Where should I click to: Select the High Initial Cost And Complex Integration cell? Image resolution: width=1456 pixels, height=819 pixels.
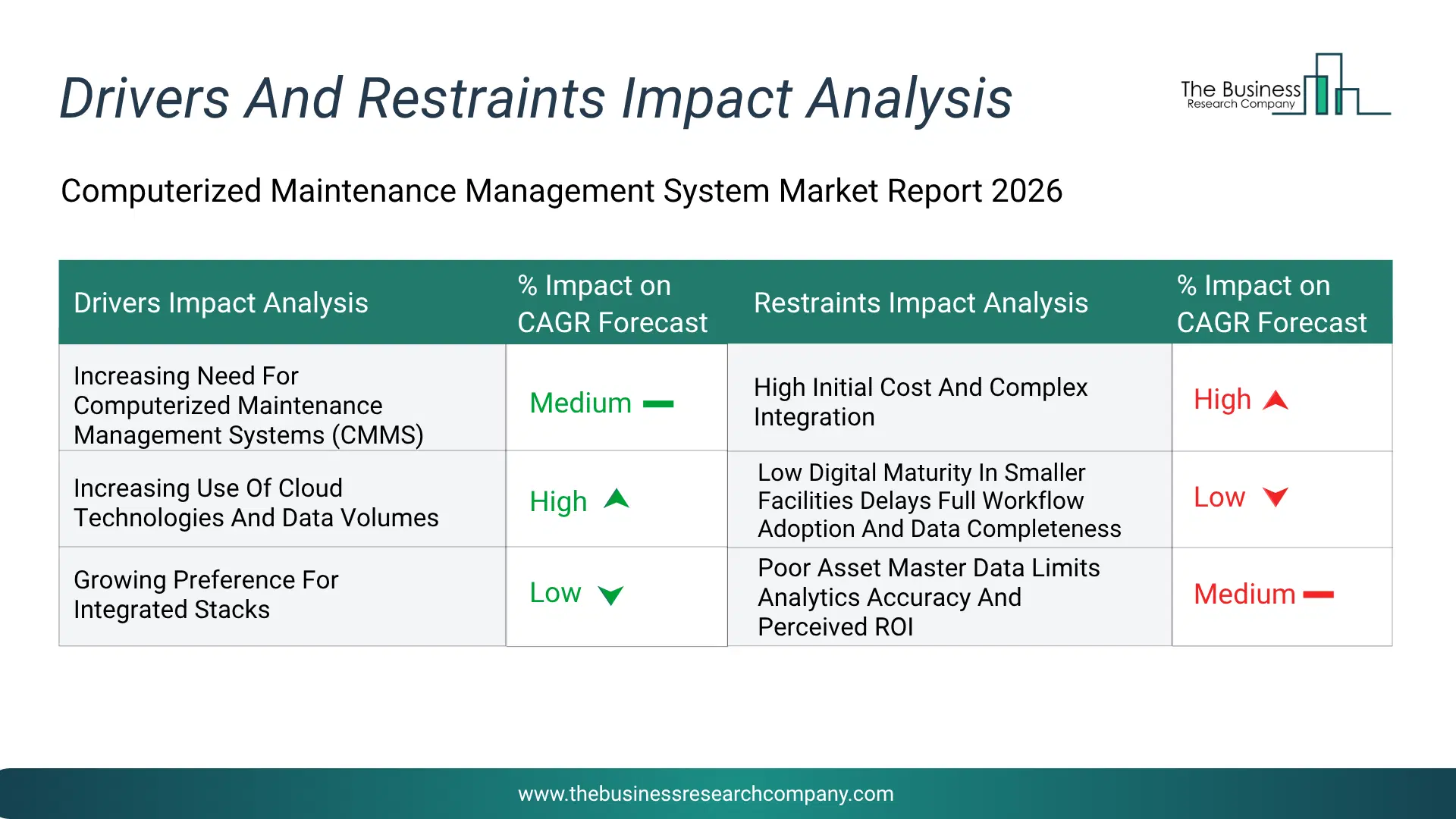(949, 398)
